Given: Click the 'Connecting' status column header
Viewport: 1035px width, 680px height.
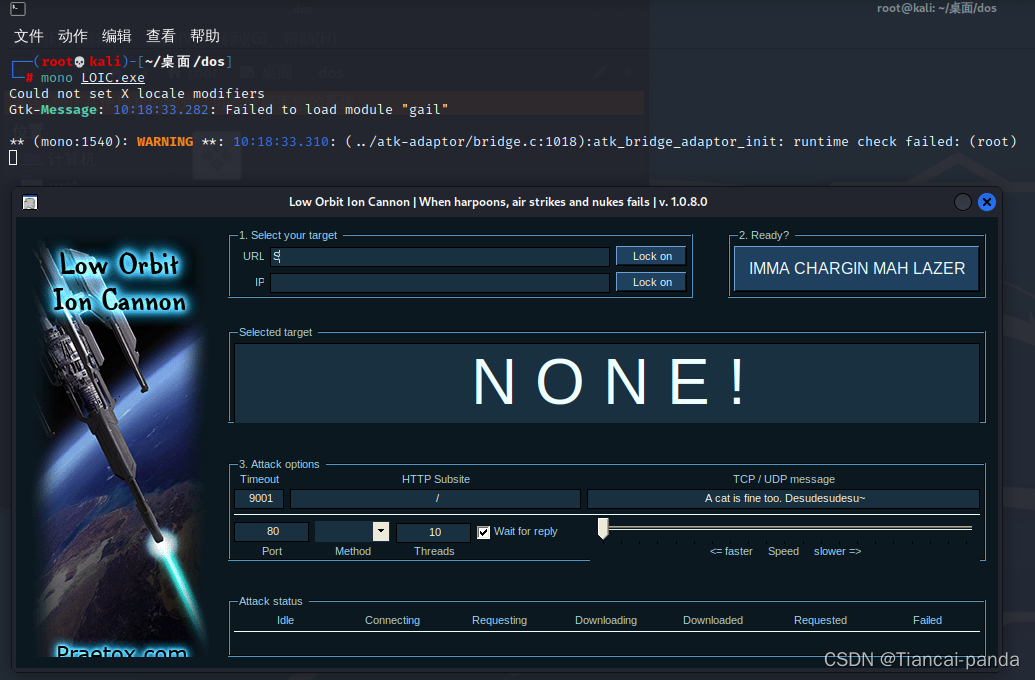Looking at the screenshot, I should [x=392, y=620].
